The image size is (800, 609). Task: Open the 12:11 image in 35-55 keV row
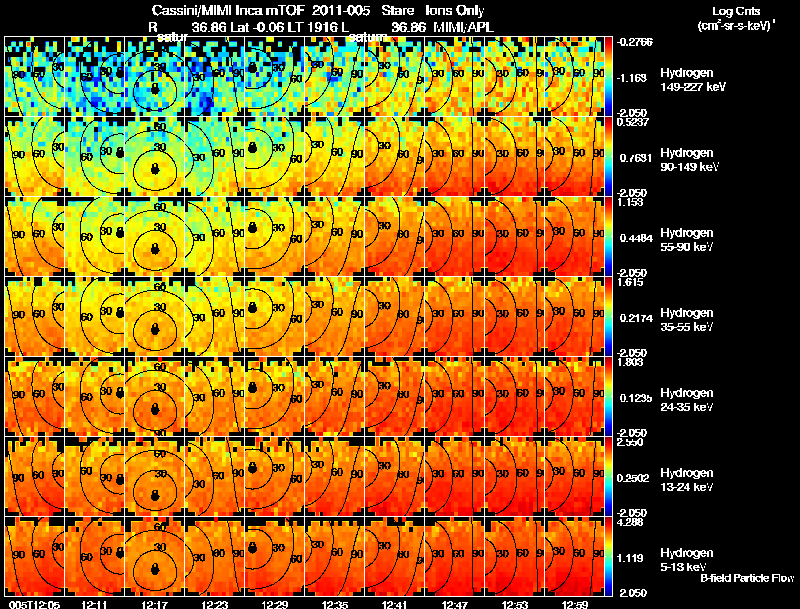(94, 317)
